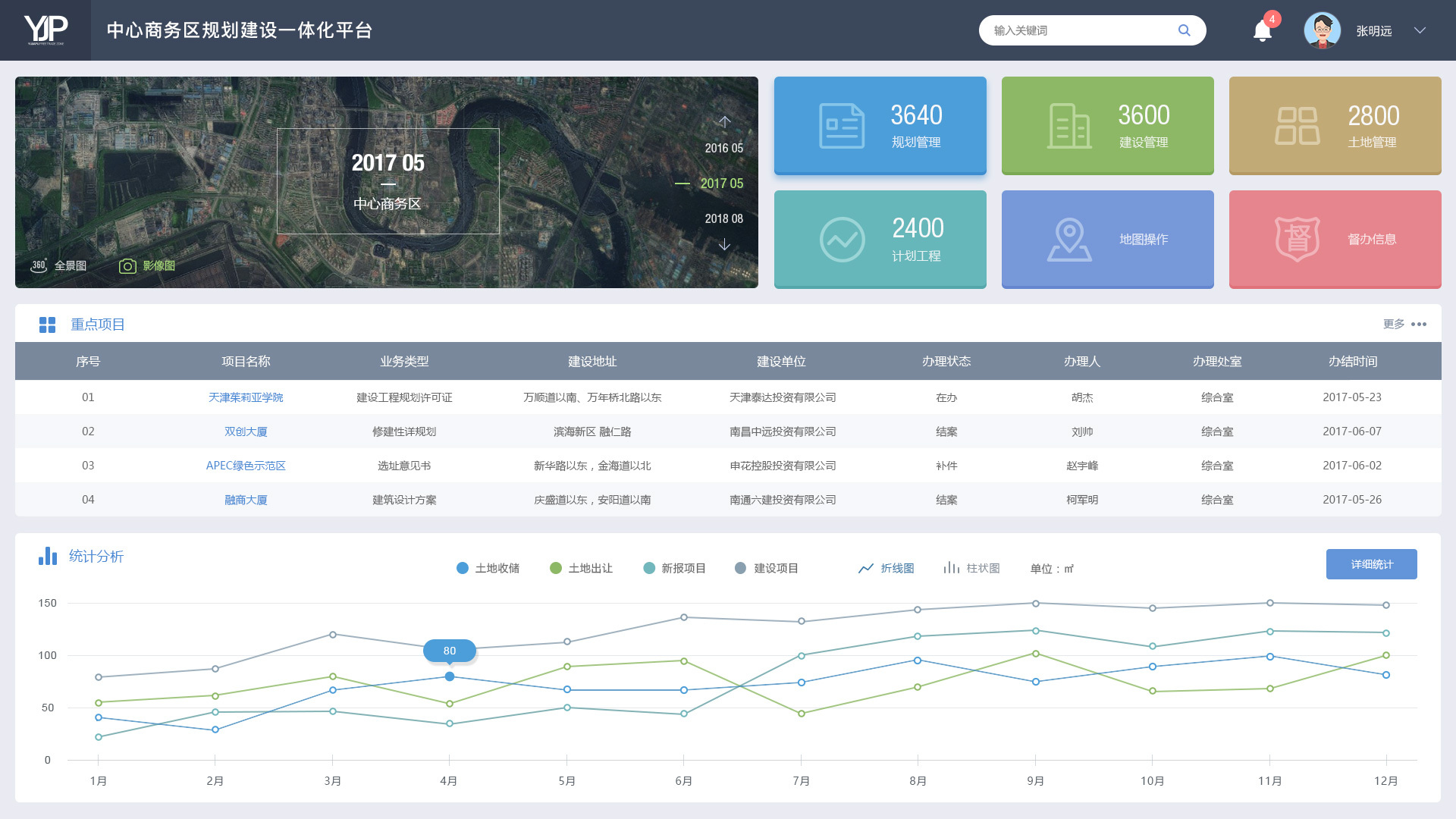This screenshot has height=819, width=1456.
Task: Open the 规划管理 card label
Action: (916, 143)
